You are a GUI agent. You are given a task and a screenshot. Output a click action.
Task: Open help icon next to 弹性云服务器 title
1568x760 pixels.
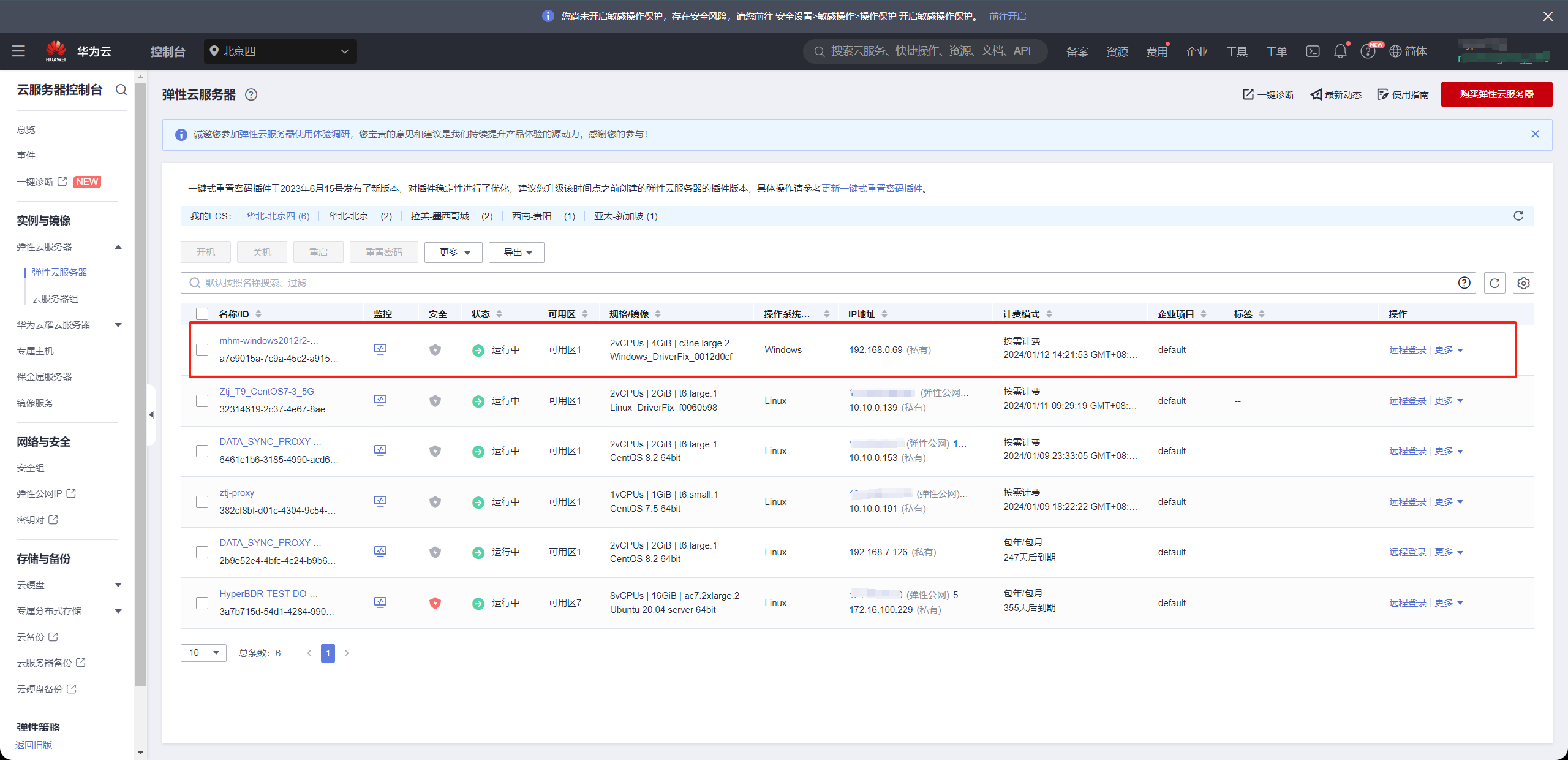pos(251,94)
